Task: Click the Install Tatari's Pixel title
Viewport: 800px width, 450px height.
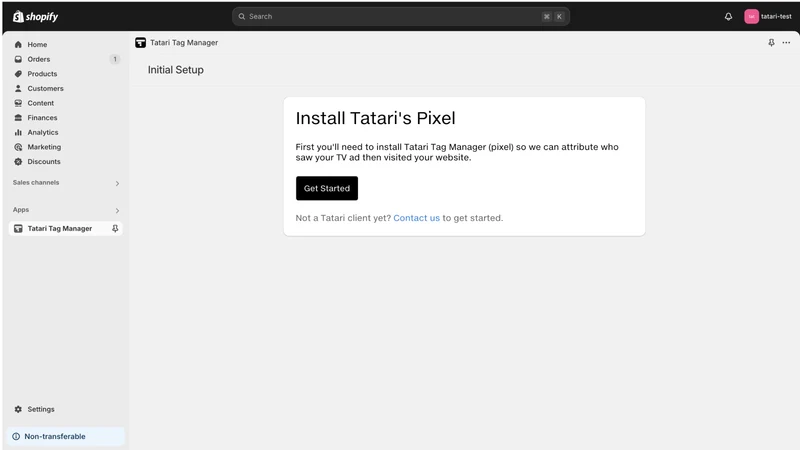Action: click(x=376, y=118)
